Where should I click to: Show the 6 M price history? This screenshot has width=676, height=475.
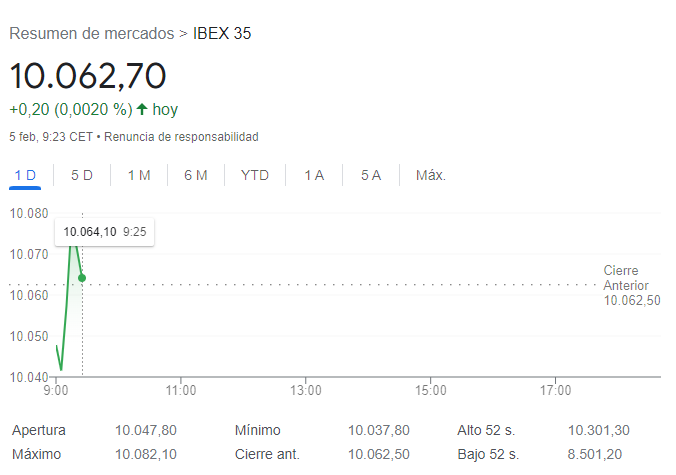(x=196, y=175)
